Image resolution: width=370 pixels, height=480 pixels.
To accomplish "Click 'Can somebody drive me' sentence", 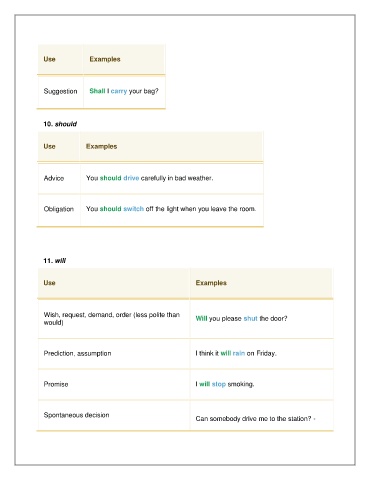I will (255, 419).
